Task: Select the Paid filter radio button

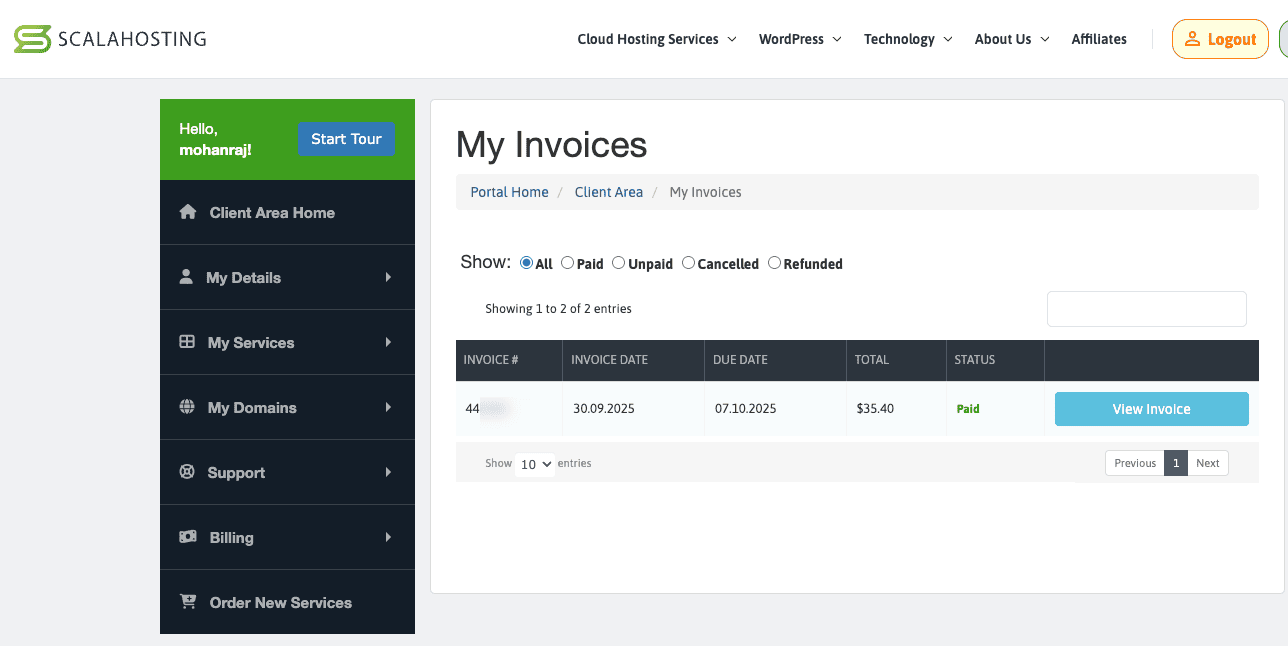Action: [x=567, y=263]
